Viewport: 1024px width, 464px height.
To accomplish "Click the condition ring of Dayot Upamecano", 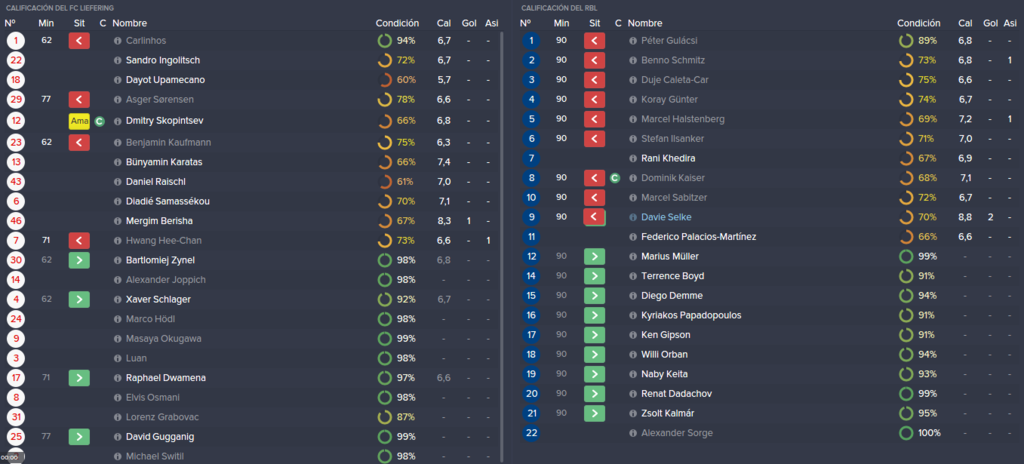I will (385, 80).
